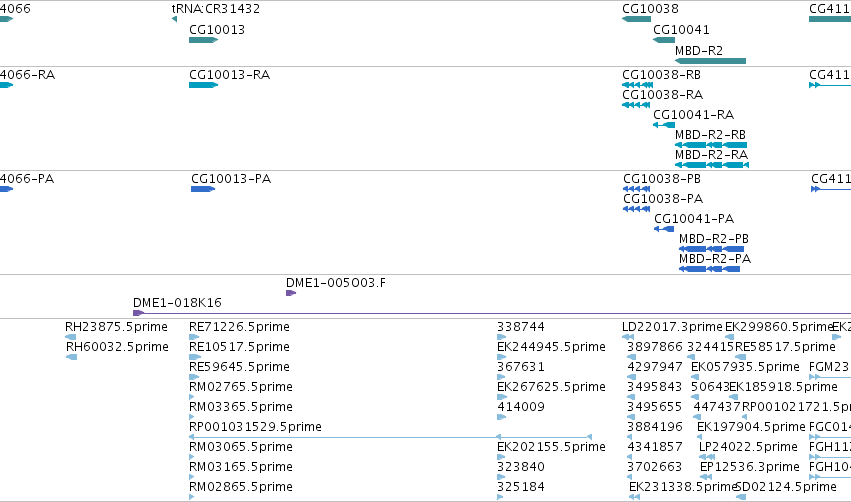
Task: Click the MBD-R2-PA protein label
Action: [715, 259]
